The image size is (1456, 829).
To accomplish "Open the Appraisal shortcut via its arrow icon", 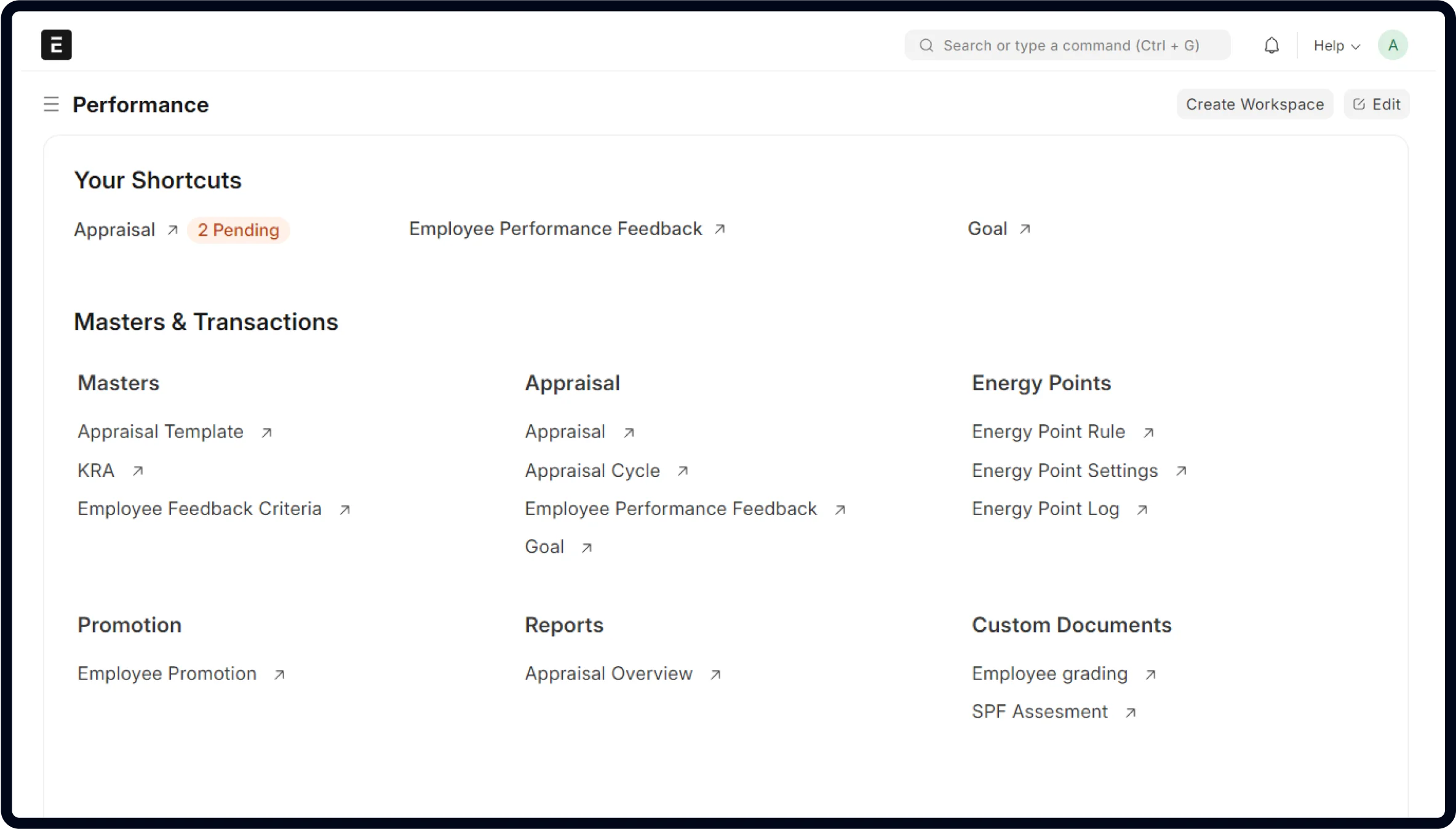I will 172,229.
